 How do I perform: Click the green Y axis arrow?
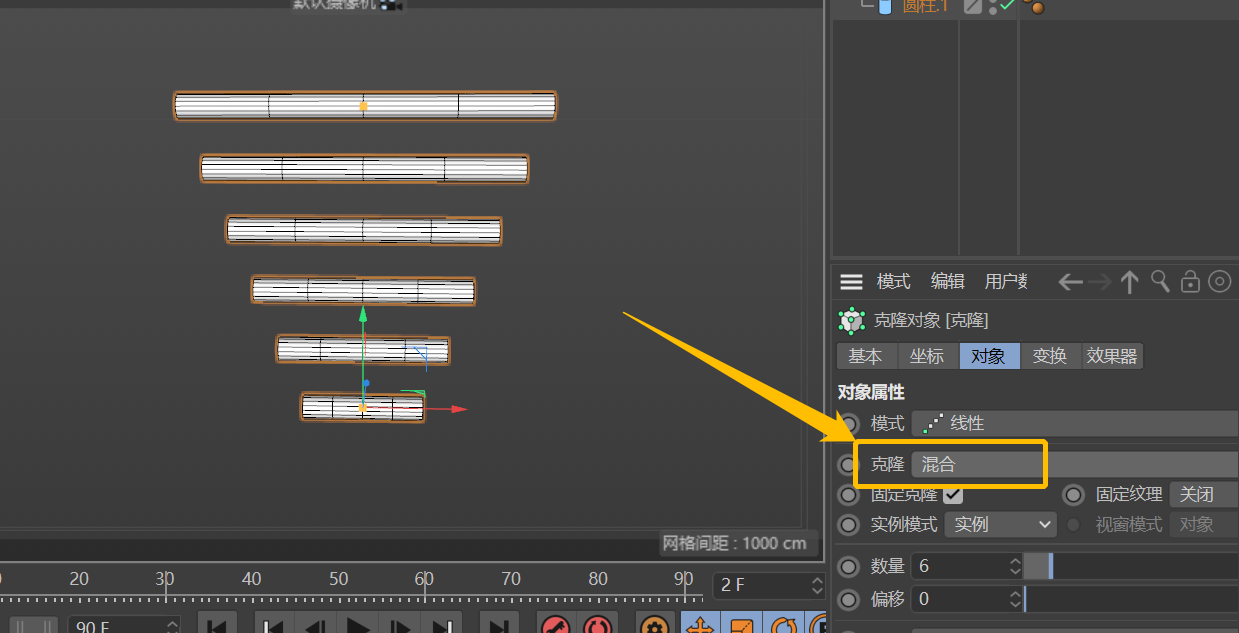(363, 315)
